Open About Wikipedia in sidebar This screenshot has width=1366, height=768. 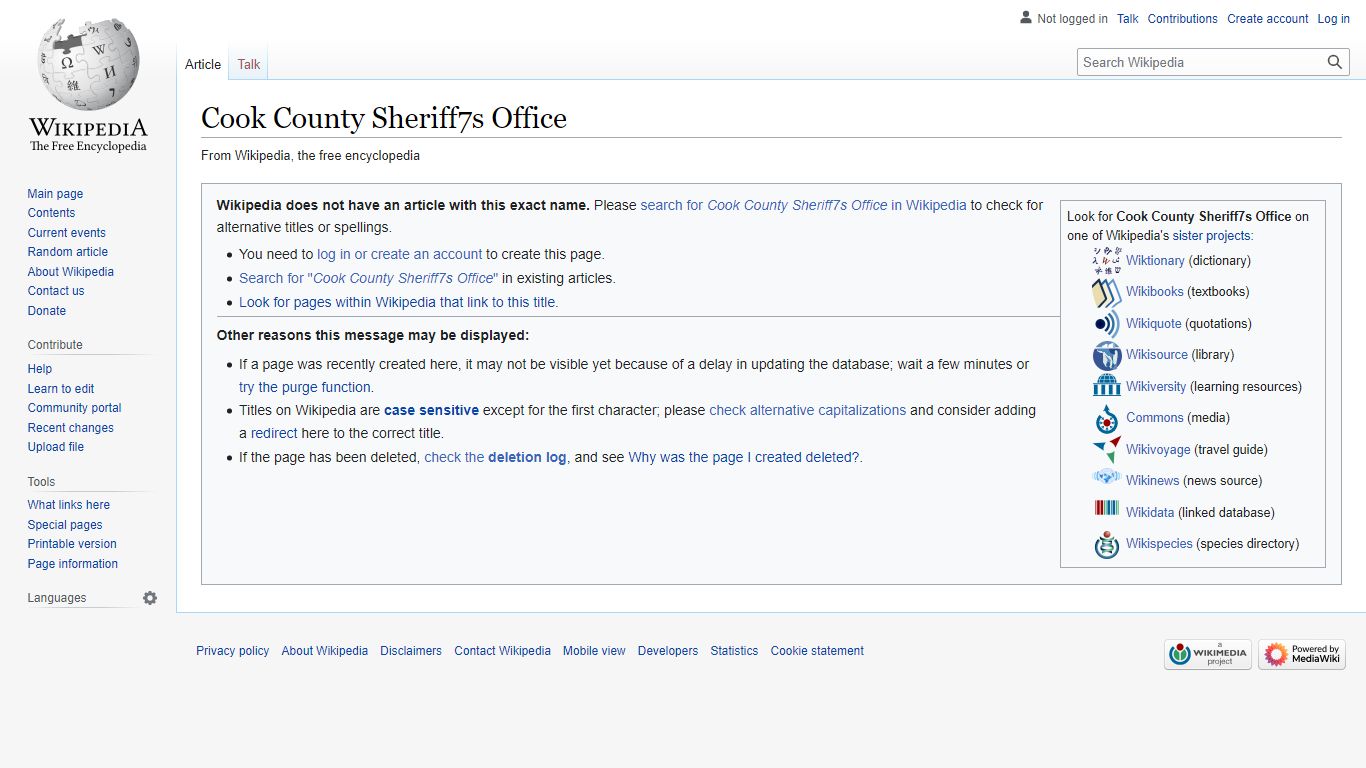[70, 272]
